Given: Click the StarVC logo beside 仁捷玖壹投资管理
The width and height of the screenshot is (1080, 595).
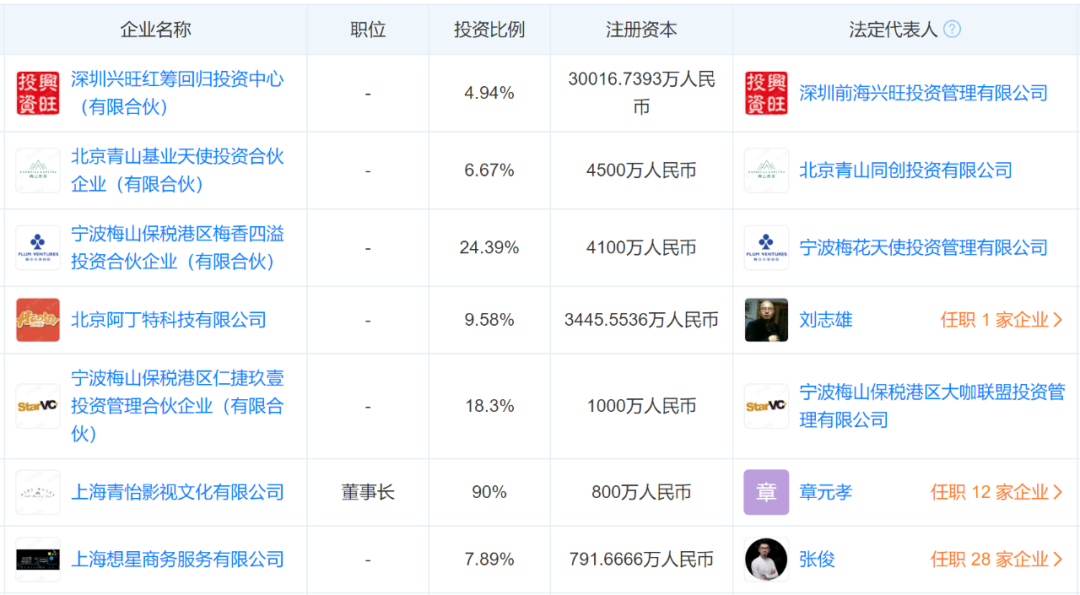Looking at the screenshot, I should [38, 406].
